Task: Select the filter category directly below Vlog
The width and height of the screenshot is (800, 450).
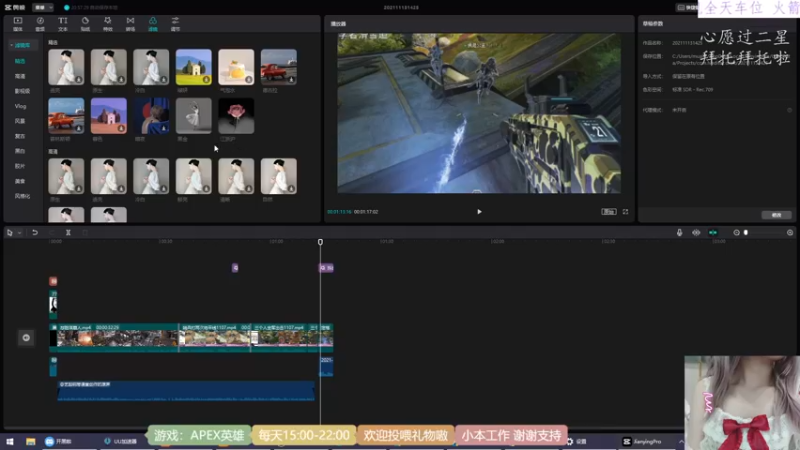Action: [20, 121]
